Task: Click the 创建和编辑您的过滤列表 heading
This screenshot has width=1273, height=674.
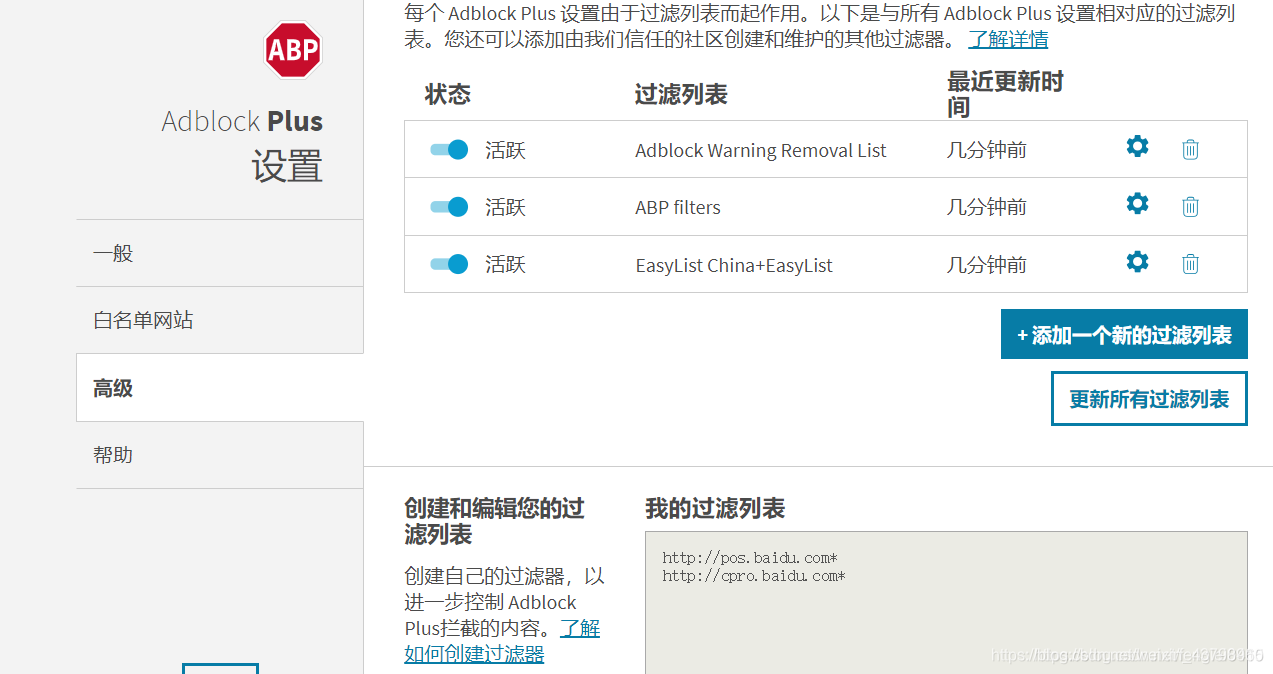Action: pos(494,521)
